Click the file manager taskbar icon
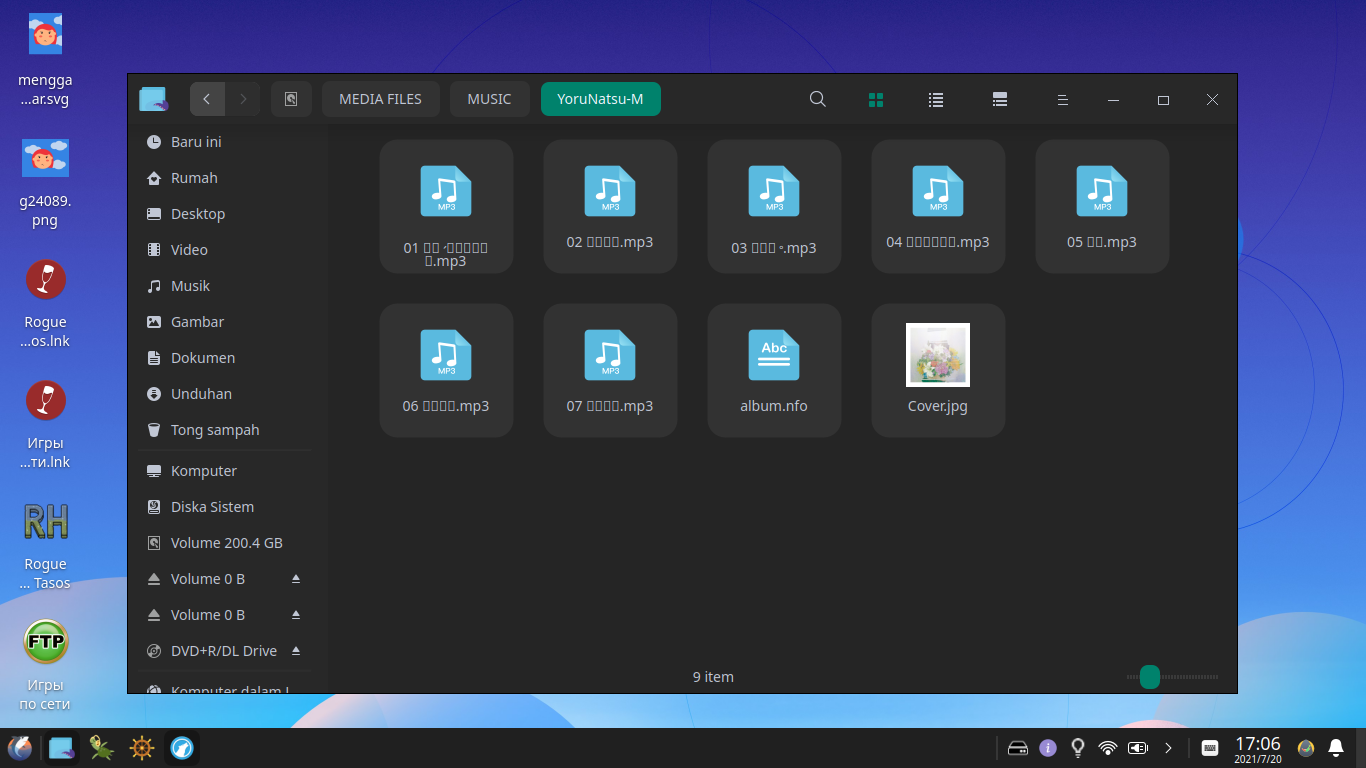 (61, 747)
